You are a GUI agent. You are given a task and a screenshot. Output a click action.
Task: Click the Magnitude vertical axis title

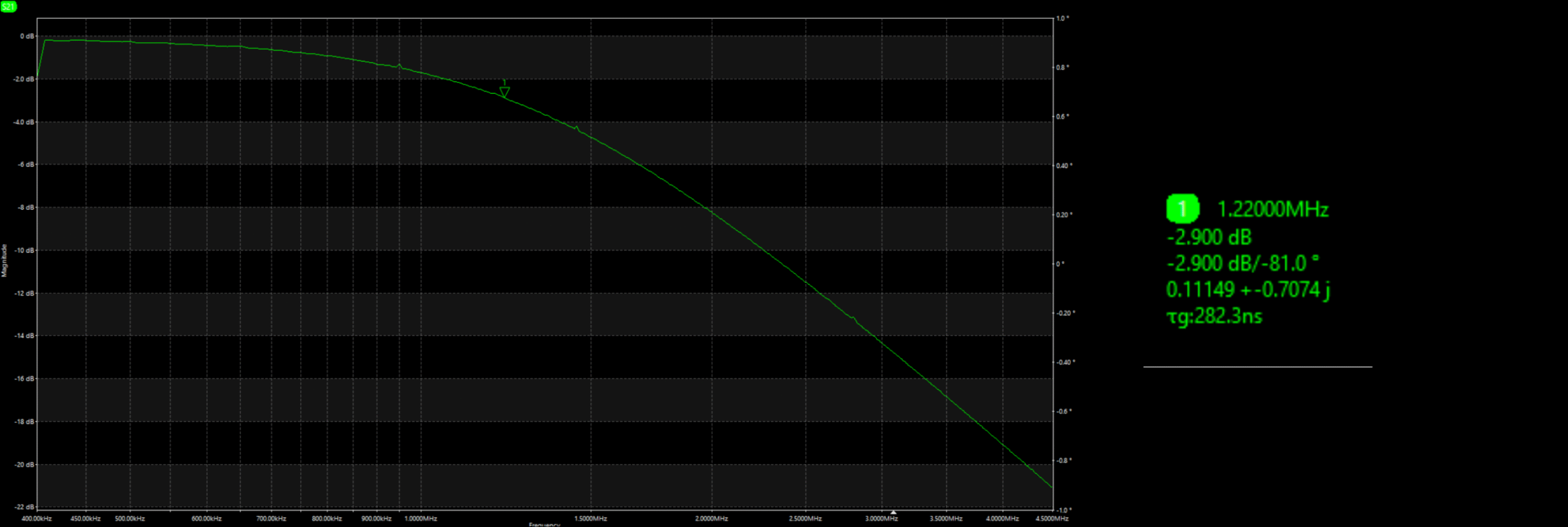coord(4,261)
